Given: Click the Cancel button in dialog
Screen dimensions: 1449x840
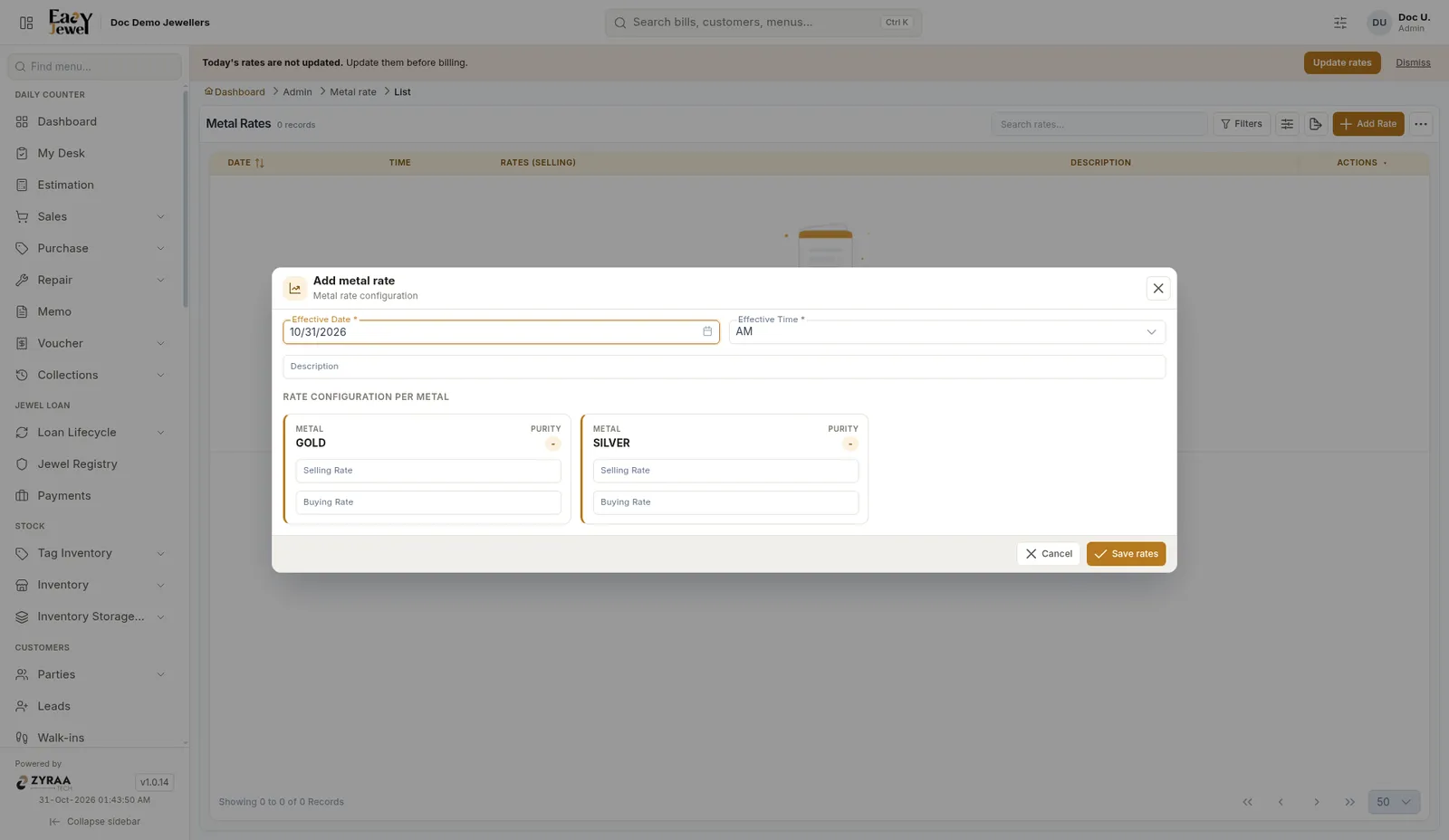Looking at the screenshot, I should pos(1049,554).
